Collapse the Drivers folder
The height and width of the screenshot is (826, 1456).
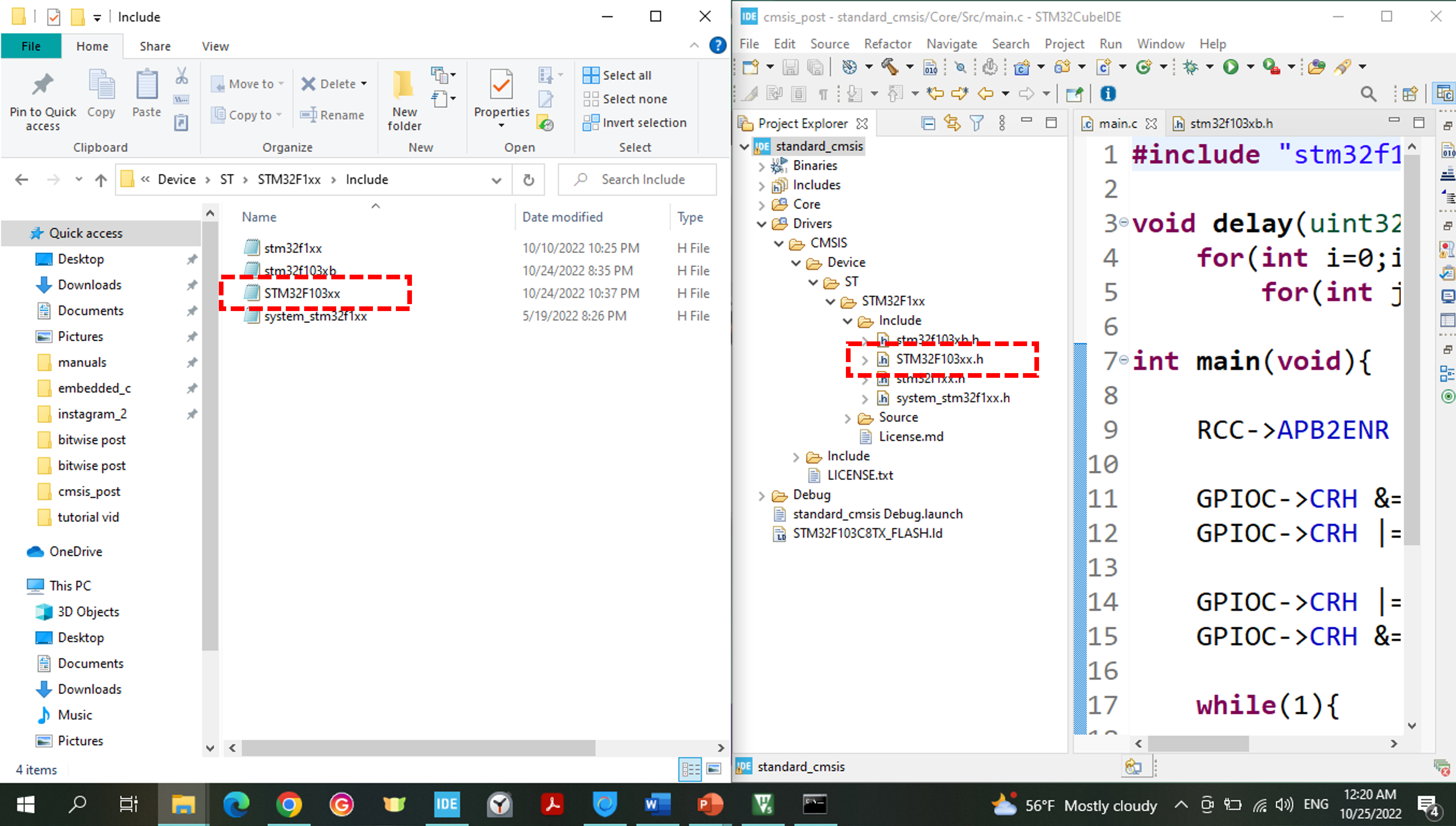pyautogui.click(x=762, y=224)
